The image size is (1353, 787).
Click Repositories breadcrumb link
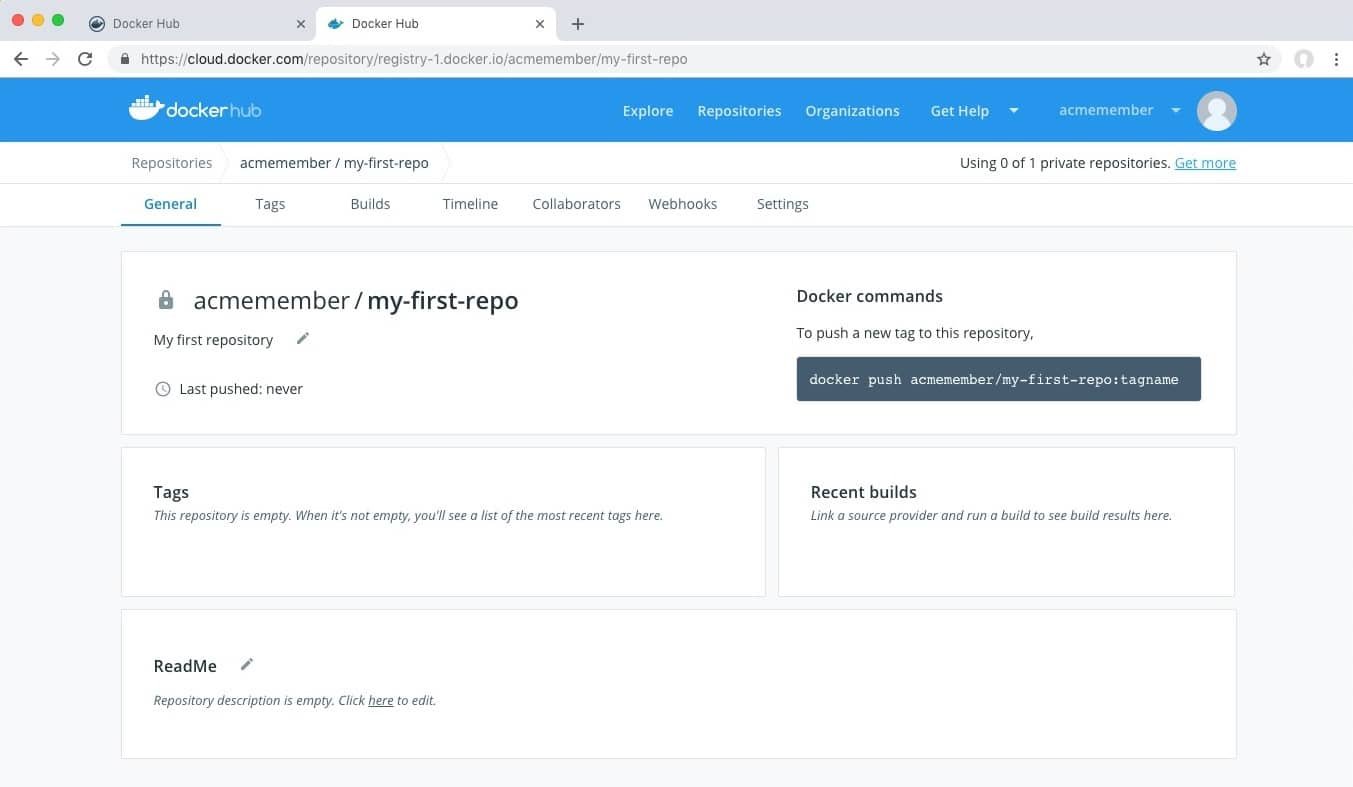172,163
